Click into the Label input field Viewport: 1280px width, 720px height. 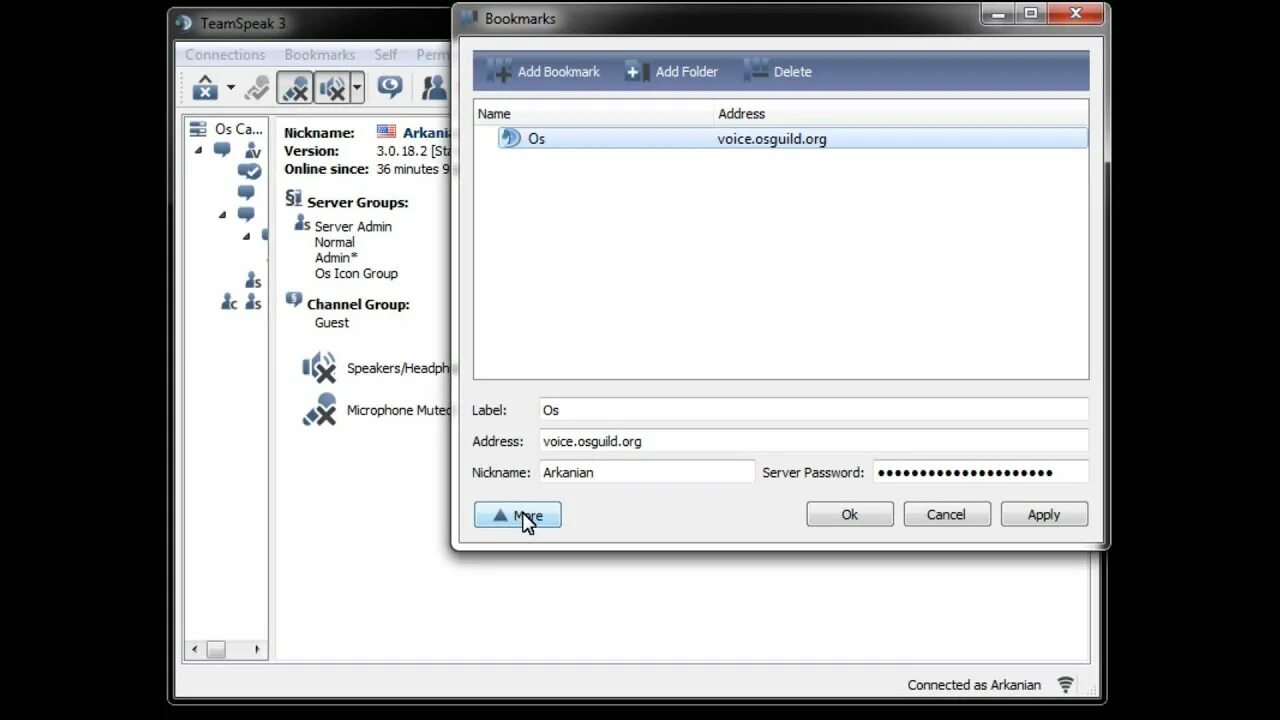[x=813, y=410]
